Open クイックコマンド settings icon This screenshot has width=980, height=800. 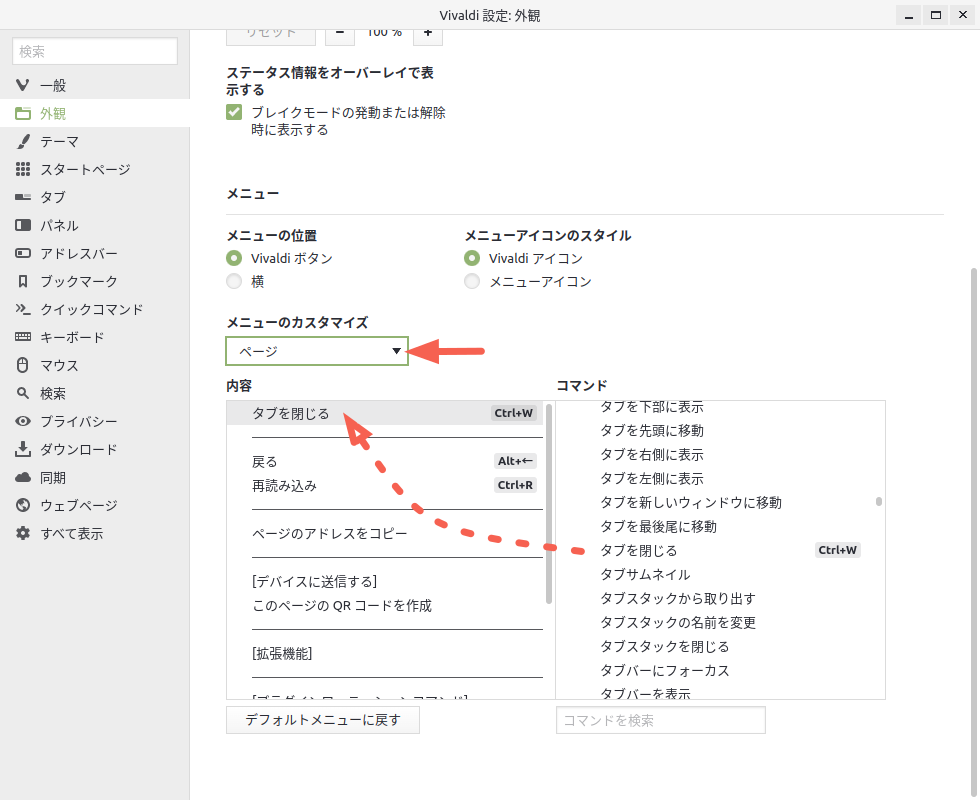pyautogui.click(x=22, y=309)
